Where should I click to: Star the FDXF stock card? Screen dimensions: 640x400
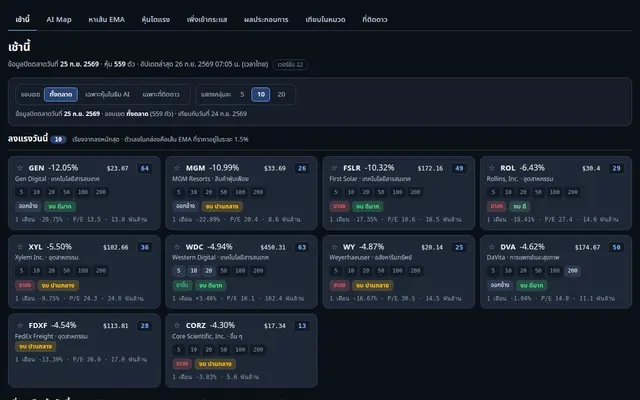pos(20,325)
